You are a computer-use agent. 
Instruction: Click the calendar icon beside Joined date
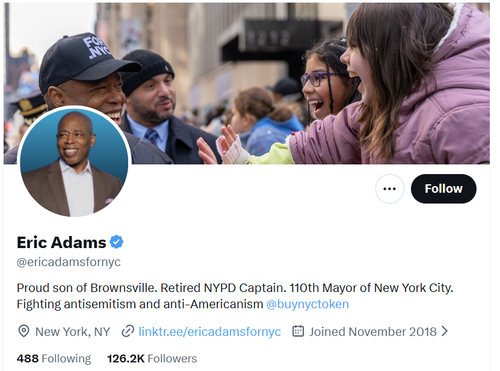click(298, 331)
